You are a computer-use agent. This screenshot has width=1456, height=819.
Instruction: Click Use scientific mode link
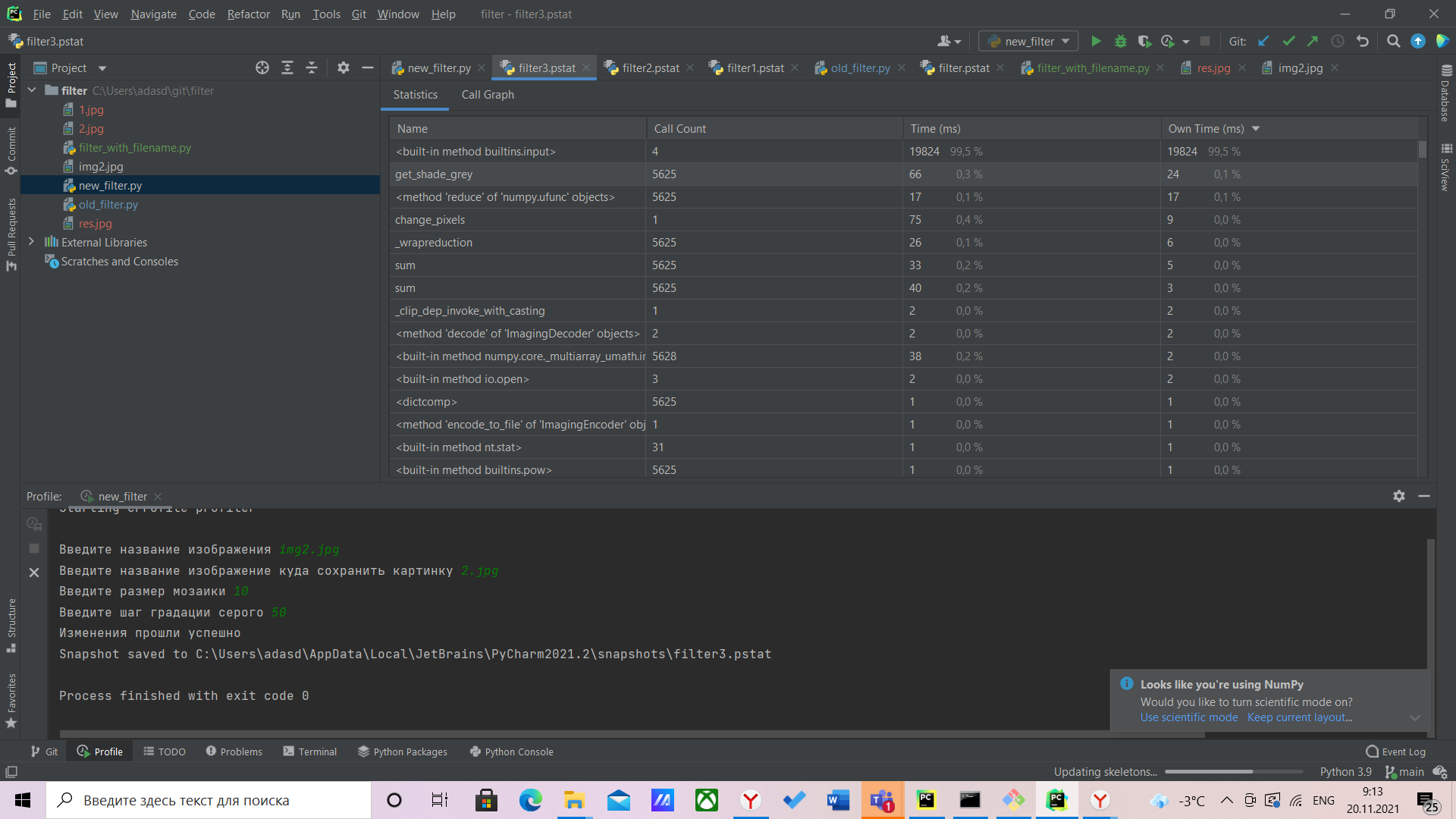pos(1188,717)
